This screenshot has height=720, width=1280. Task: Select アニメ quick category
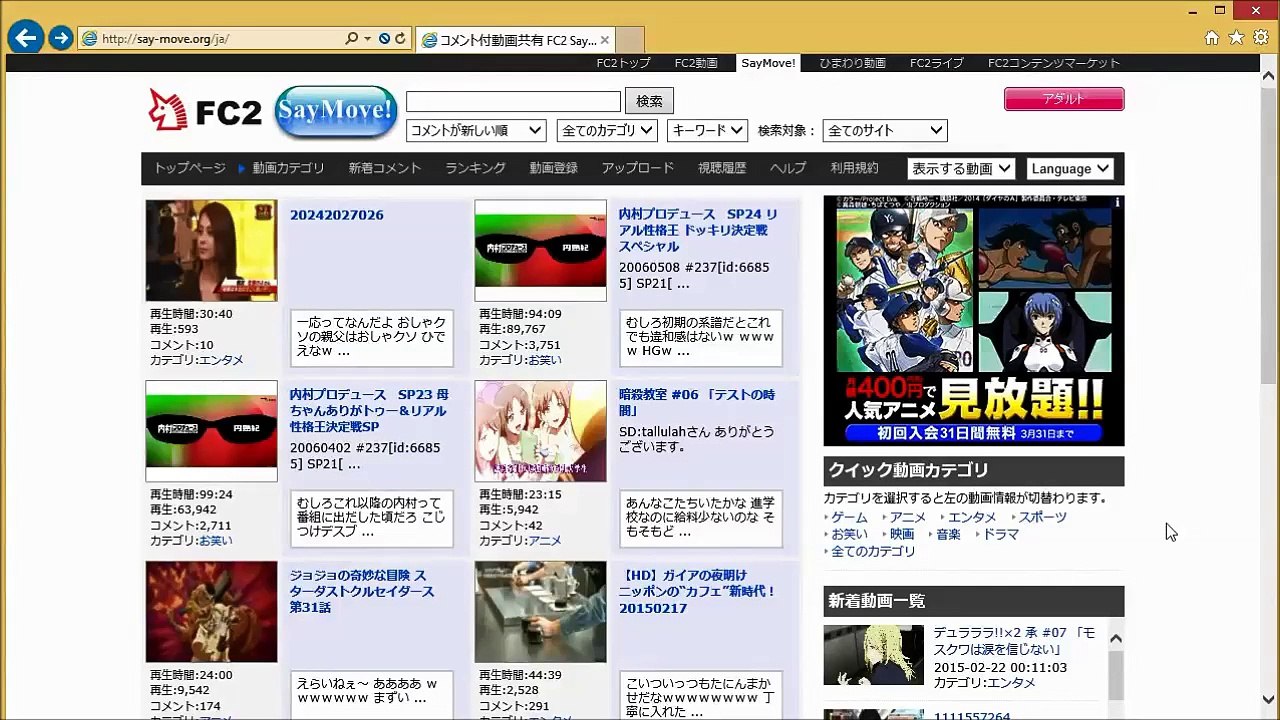tap(908, 517)
